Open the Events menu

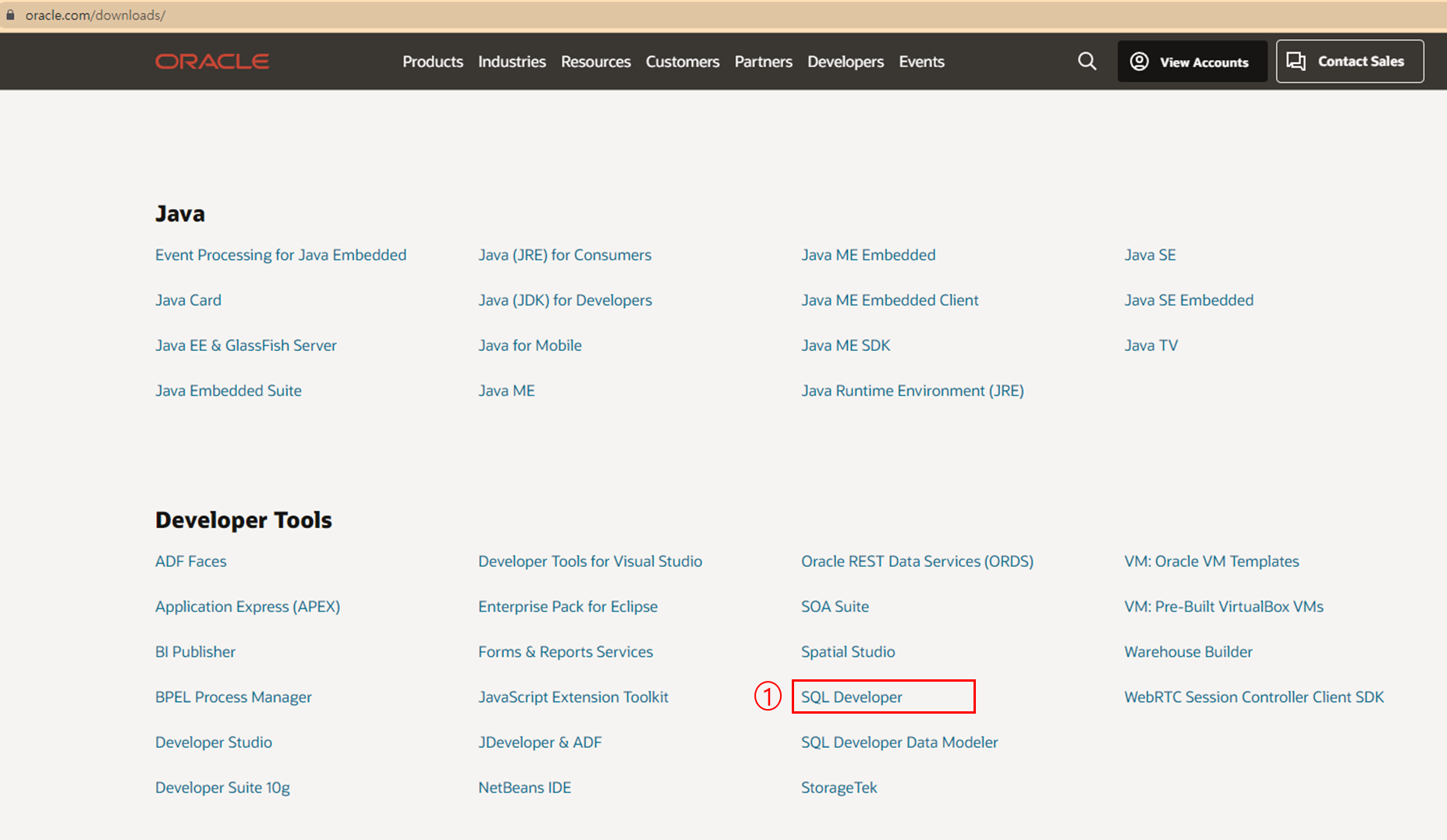[x=921, y=62]
